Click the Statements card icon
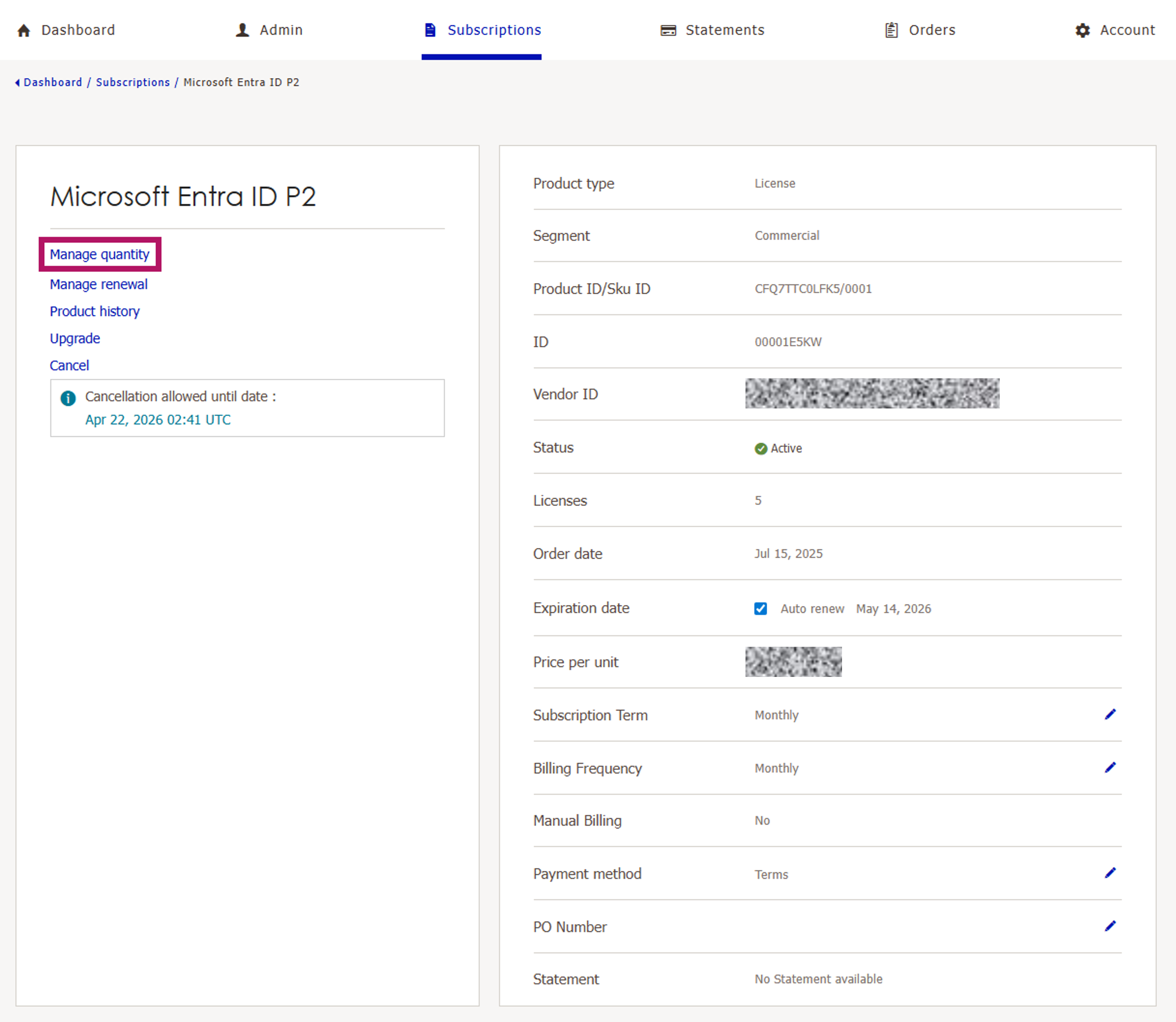This screenshot has width=1176, height=1022. 668,30
